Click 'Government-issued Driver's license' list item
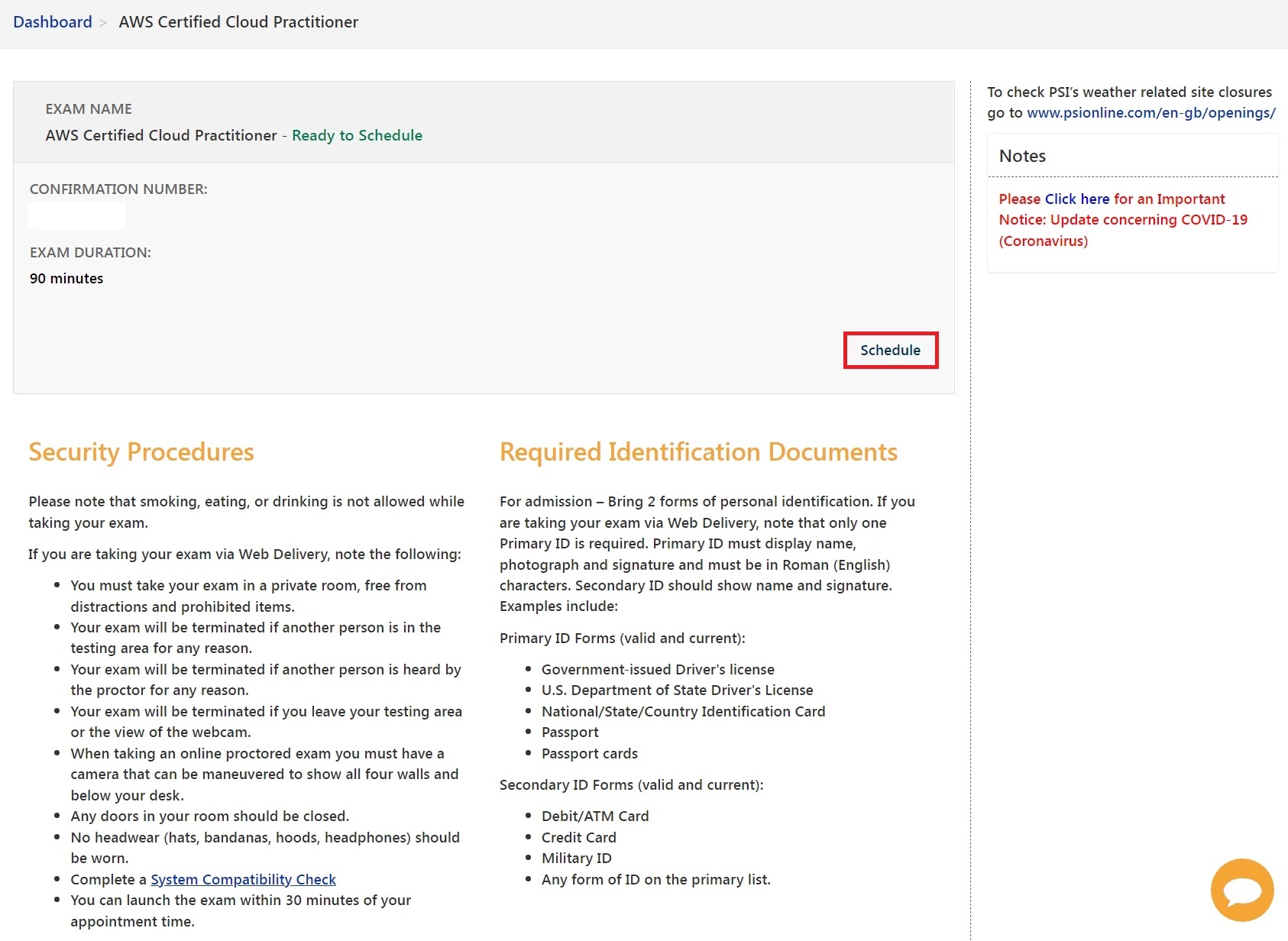This screenshot has width=1288, height=941. click(658, 669)
